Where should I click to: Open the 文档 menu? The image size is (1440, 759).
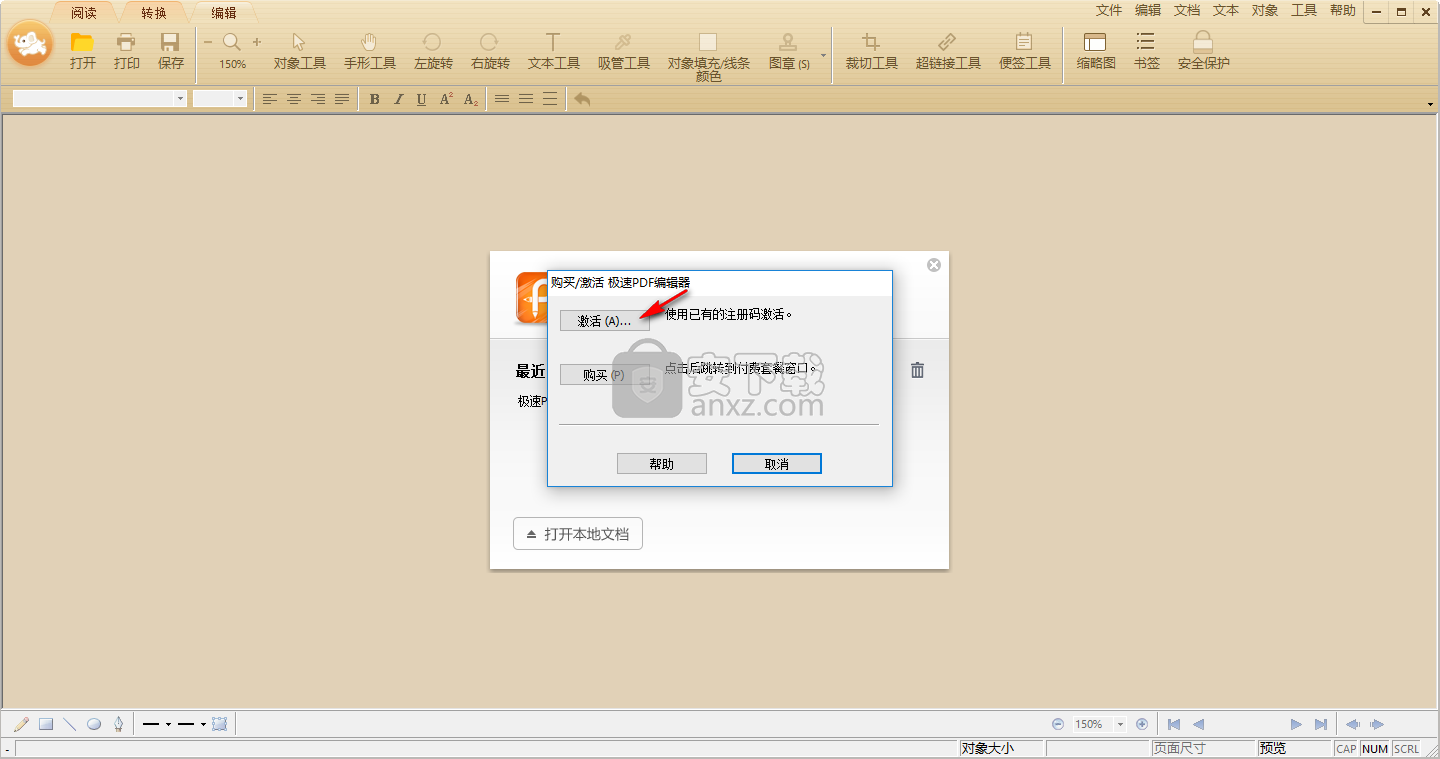(1187, 10)
